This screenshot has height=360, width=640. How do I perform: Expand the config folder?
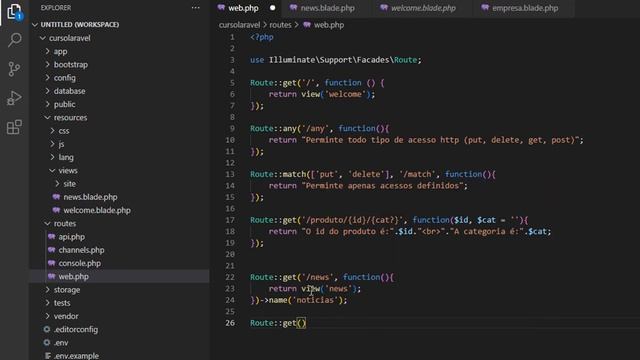[47, 78]
